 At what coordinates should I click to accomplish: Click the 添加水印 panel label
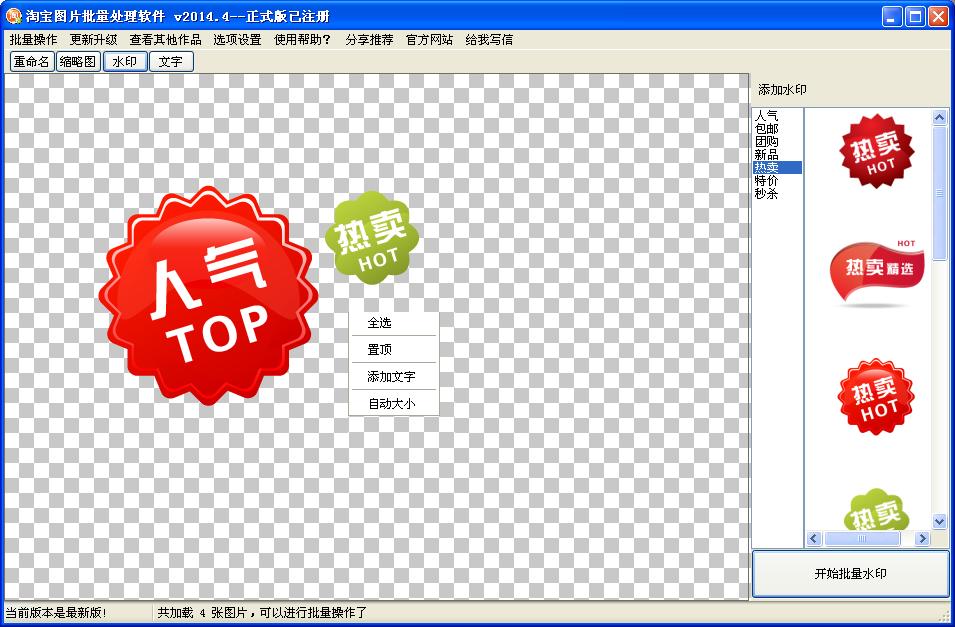(x=782, y=90)
